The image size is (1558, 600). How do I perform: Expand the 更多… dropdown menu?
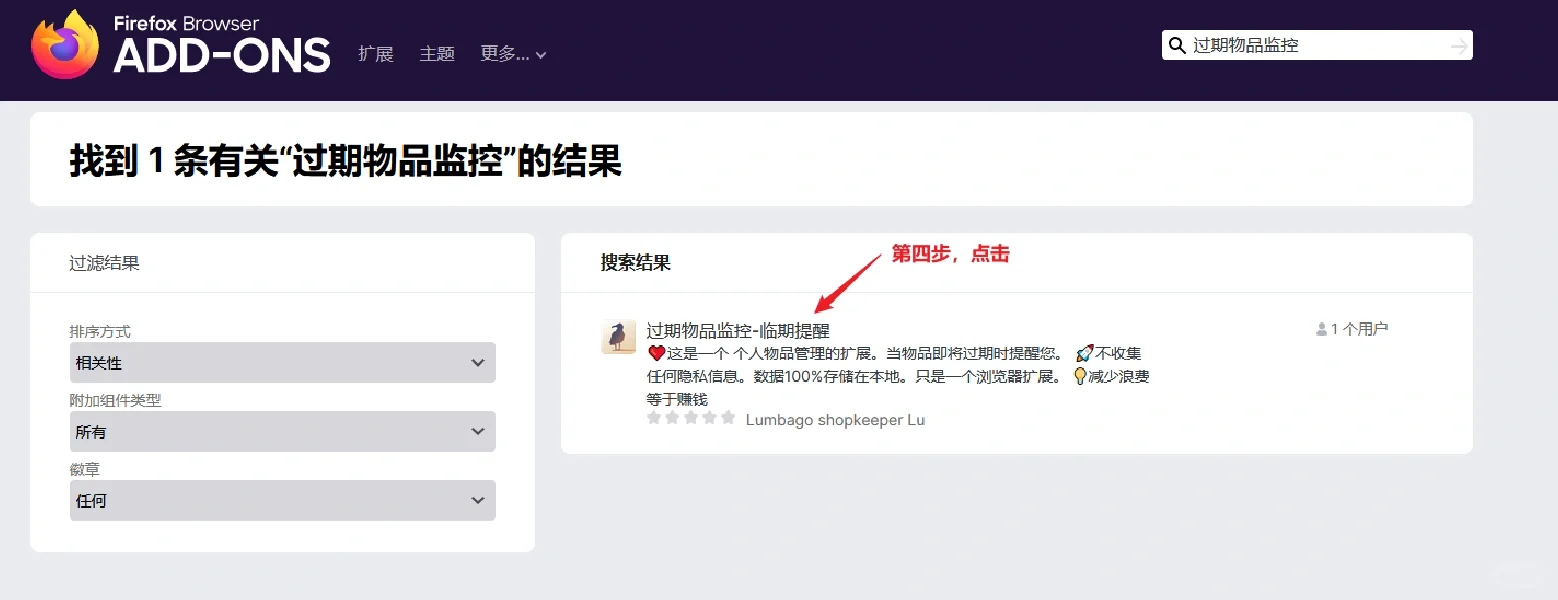click(x=513, y=54)
